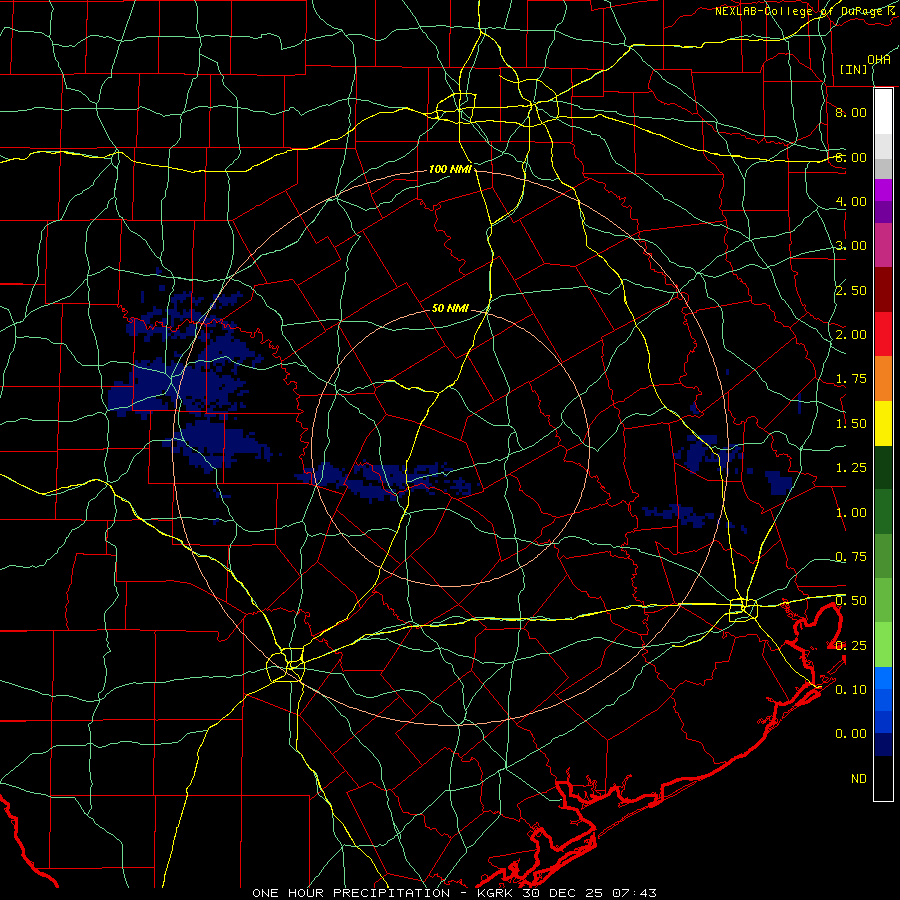Viewport: 900px width, 900px height.
Task: Click the 1.75 legend value
Action: pos(851,379)
